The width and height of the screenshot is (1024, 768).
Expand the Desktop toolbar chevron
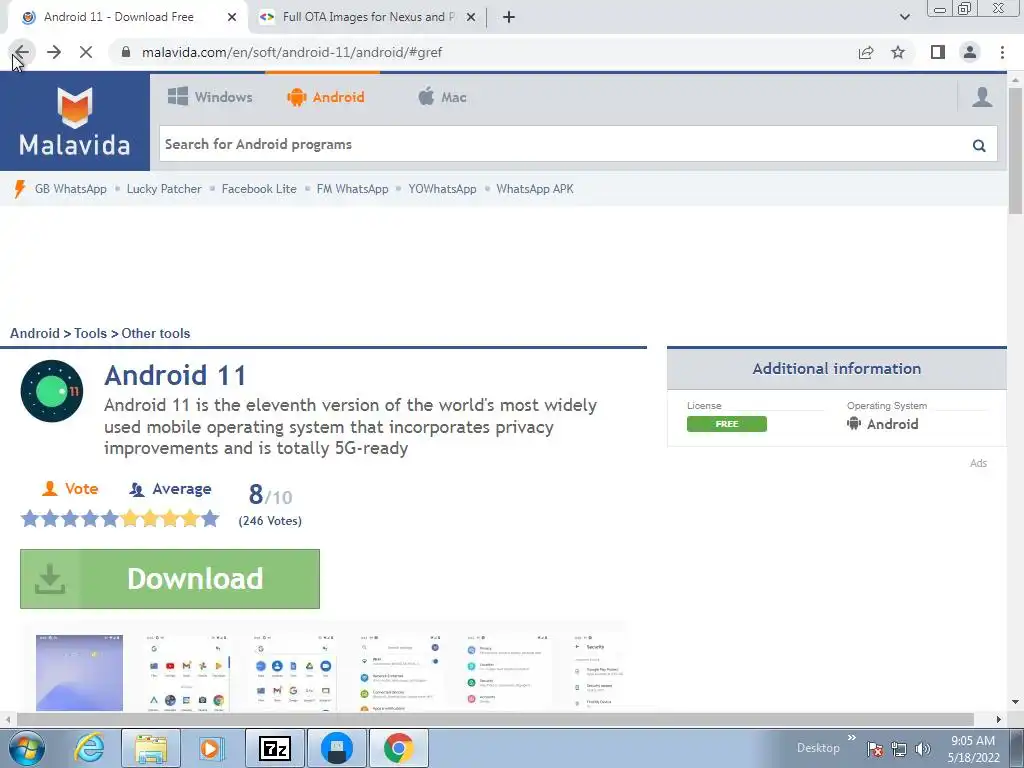(x=852, y=738)
